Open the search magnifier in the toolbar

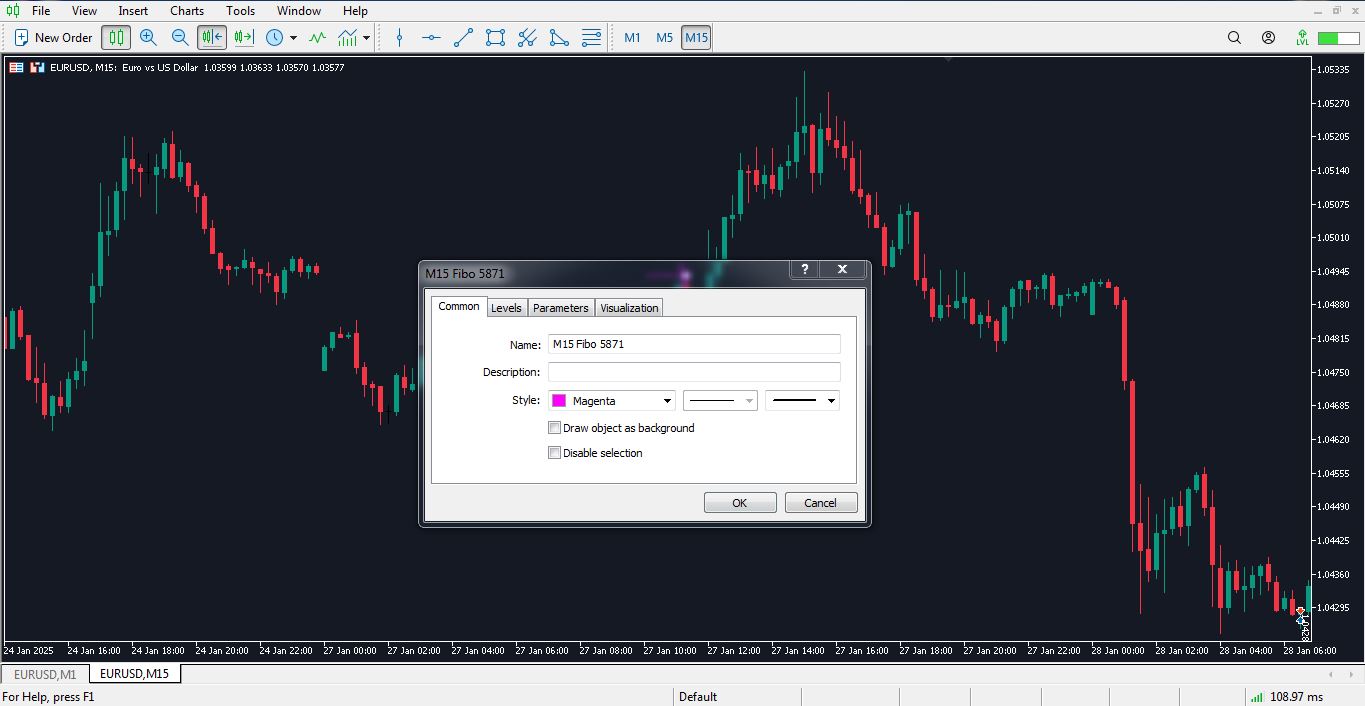(x=1234, y=37)
